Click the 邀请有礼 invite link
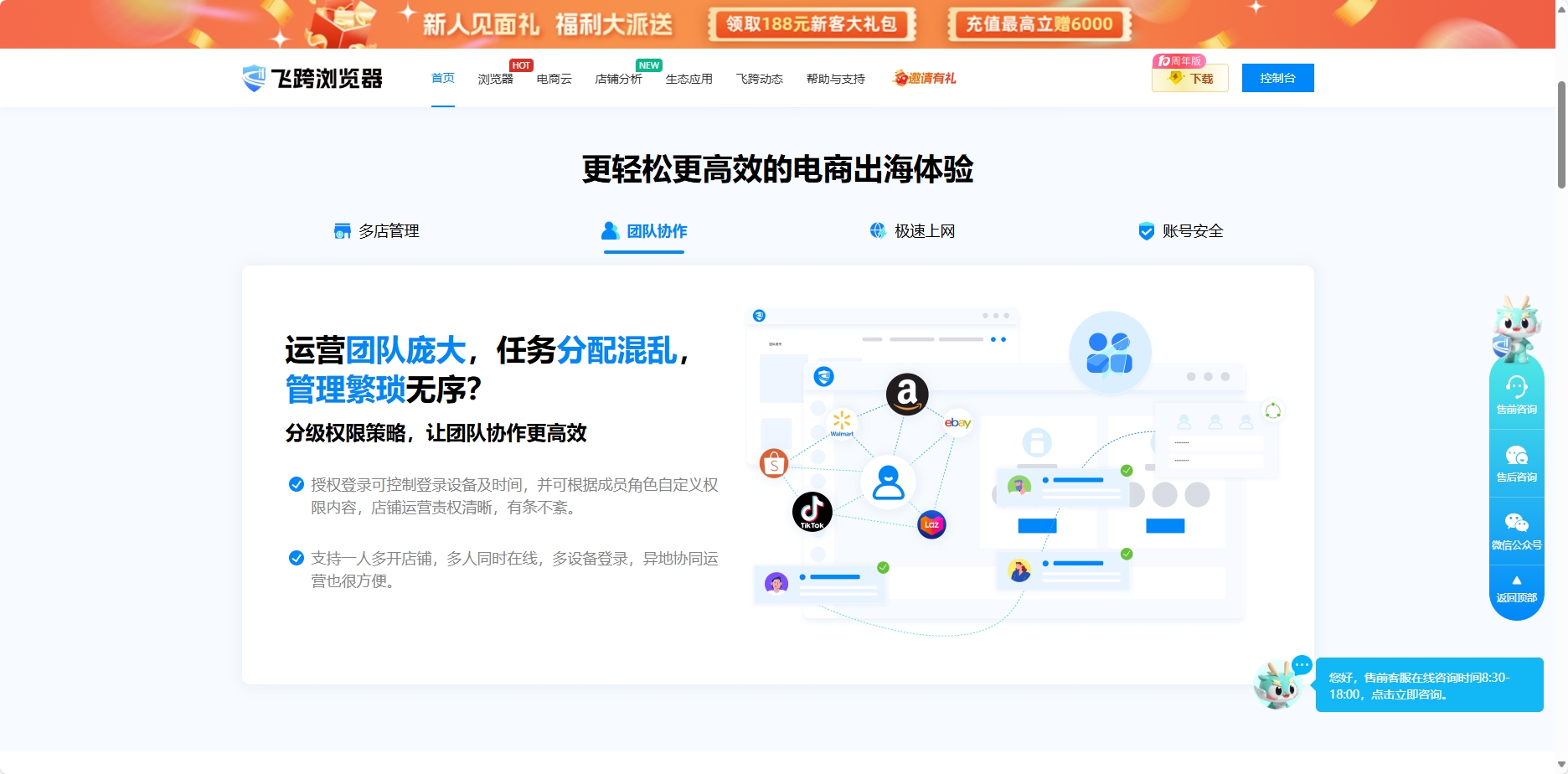This screenshot has height=774, width=1568. 925,78
